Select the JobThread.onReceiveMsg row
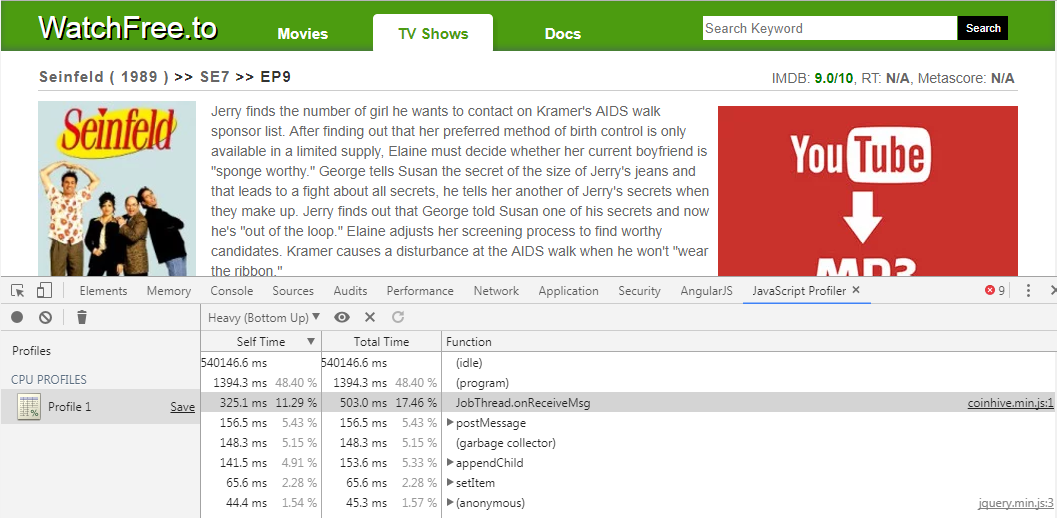 (x=629, y=403)
